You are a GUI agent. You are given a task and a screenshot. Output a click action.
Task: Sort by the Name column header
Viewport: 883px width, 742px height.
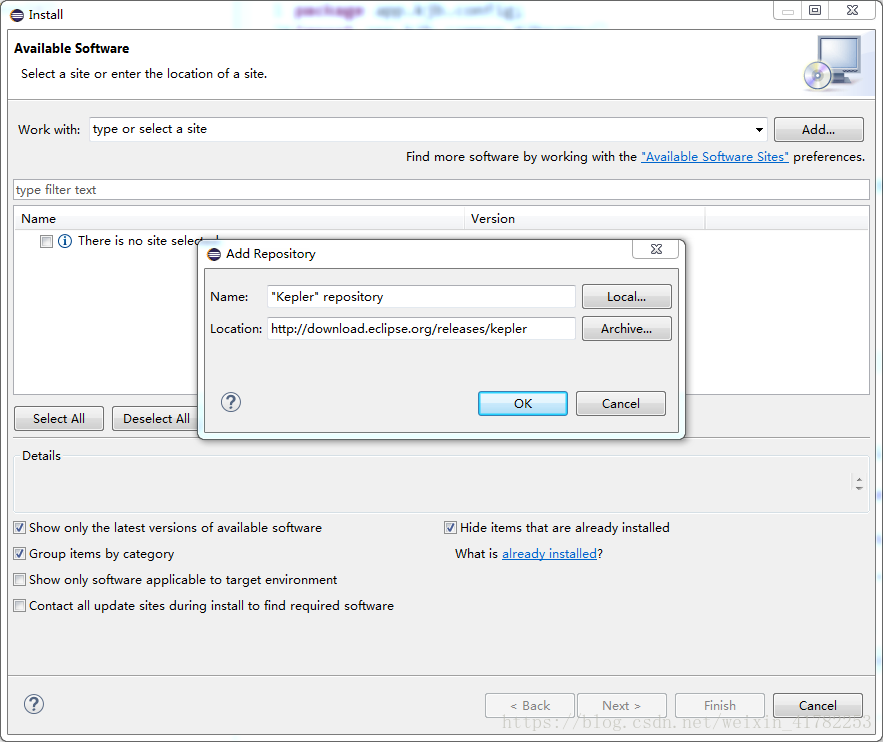(x=239, y=218)
